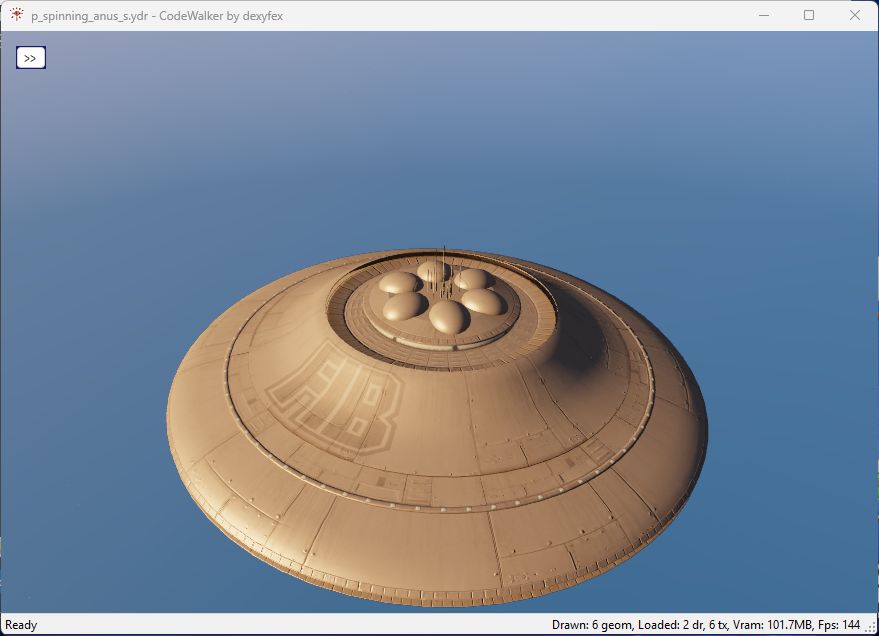Maximize the CodeWalker window
This screenshot has width=879, height=636.
809,15
